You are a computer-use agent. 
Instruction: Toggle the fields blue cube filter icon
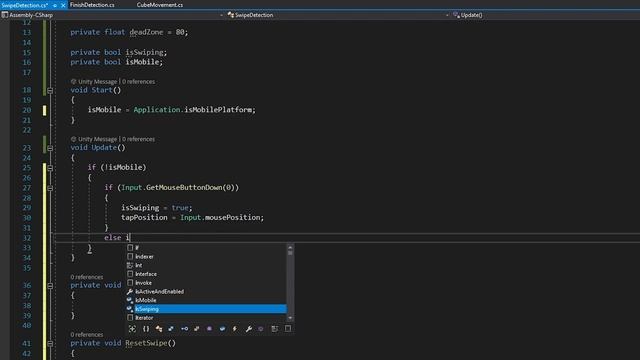(x=222, y=329)
